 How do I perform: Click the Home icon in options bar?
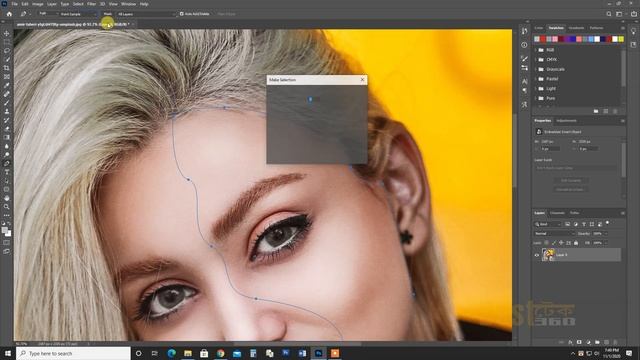coord(9,14)
